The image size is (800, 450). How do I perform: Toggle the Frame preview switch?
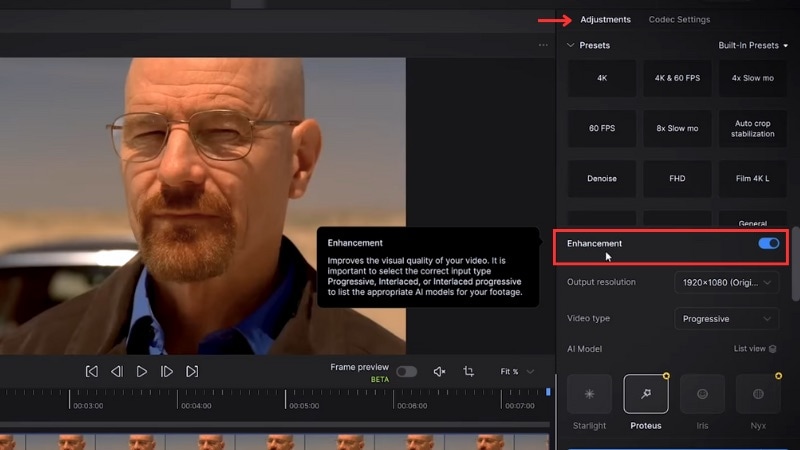(x=407, y=371)
